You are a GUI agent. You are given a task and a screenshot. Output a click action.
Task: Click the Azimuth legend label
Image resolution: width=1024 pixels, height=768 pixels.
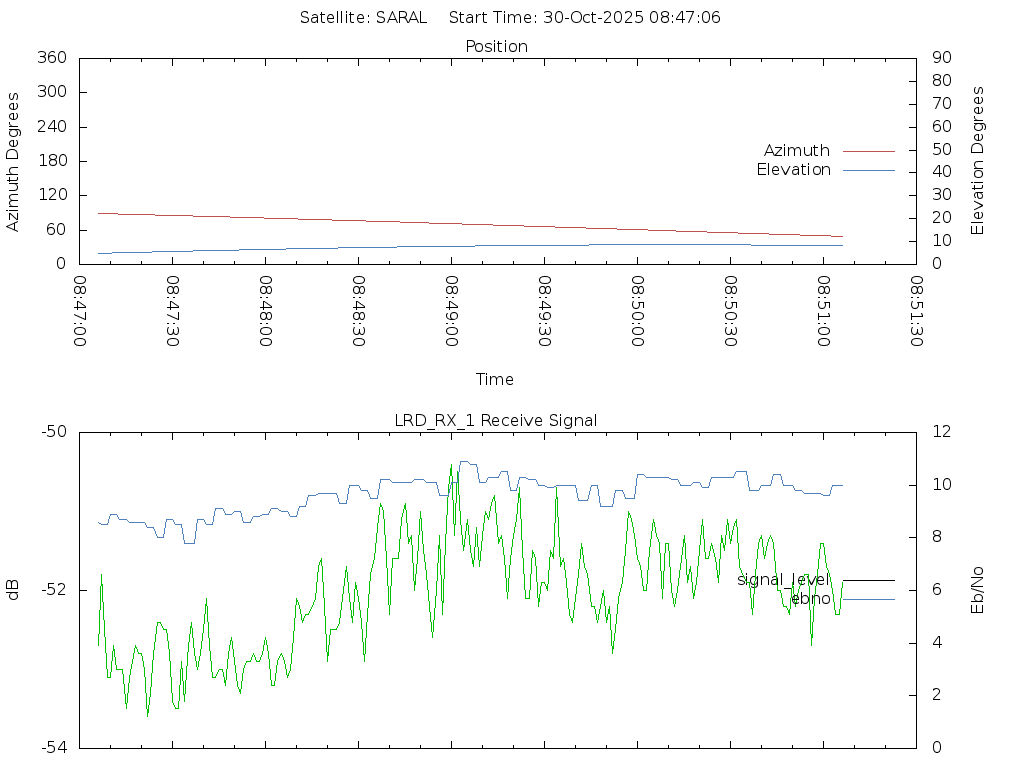(796, 151)
